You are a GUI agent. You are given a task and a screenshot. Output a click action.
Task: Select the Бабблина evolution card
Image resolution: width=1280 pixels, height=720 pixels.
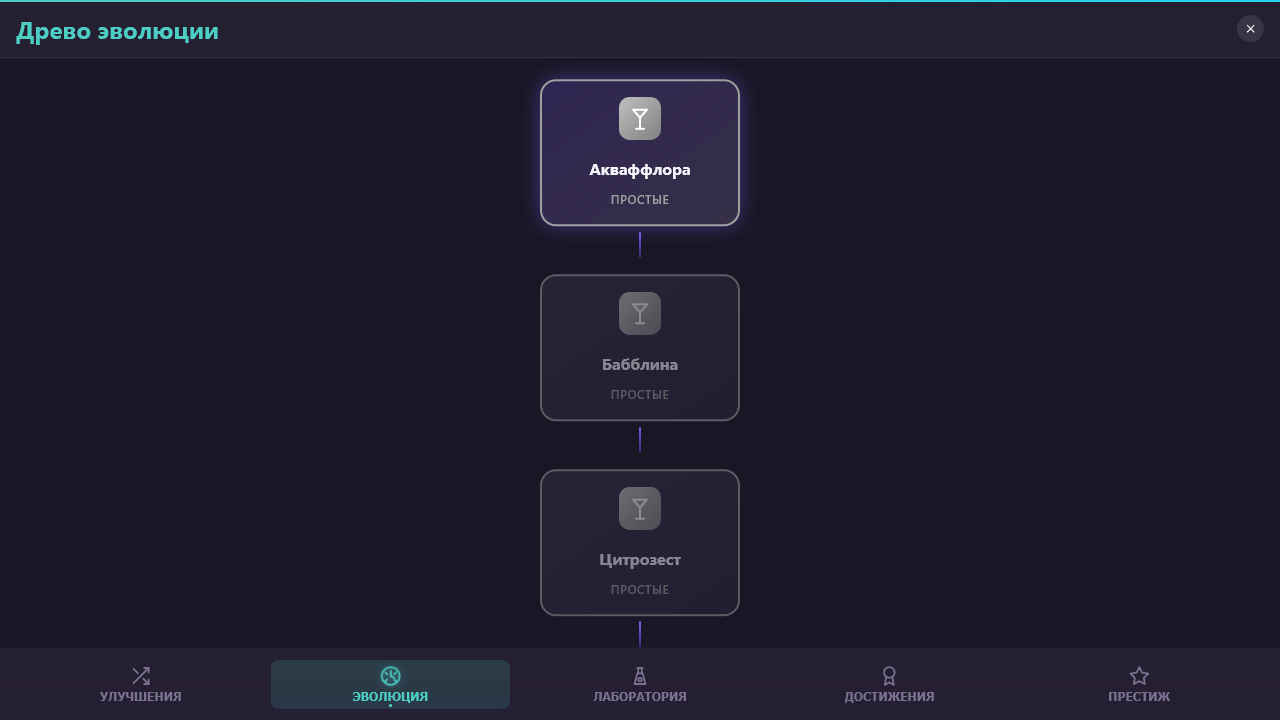click(x=639, y=347)
